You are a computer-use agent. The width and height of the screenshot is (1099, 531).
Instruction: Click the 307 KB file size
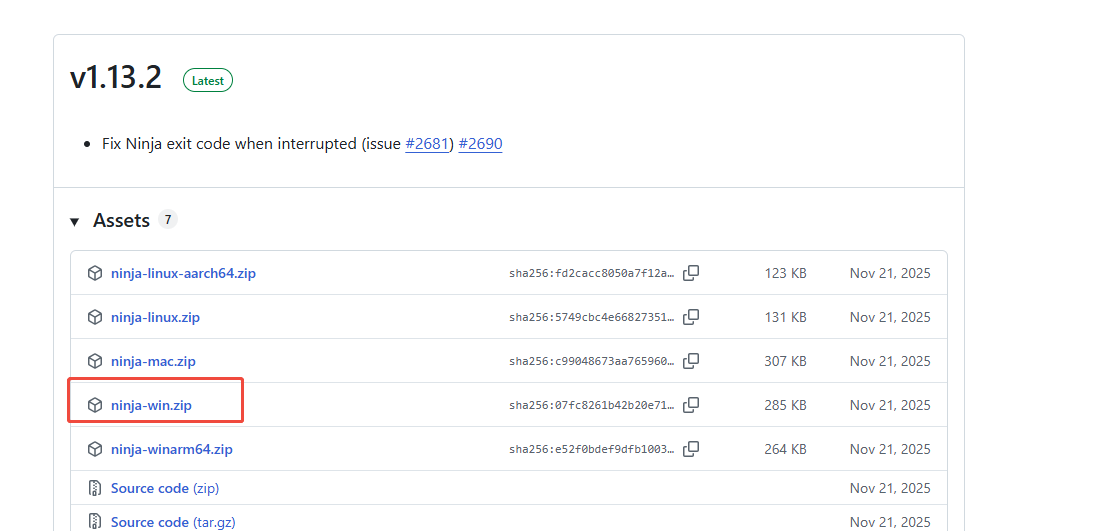pos(786,361)
